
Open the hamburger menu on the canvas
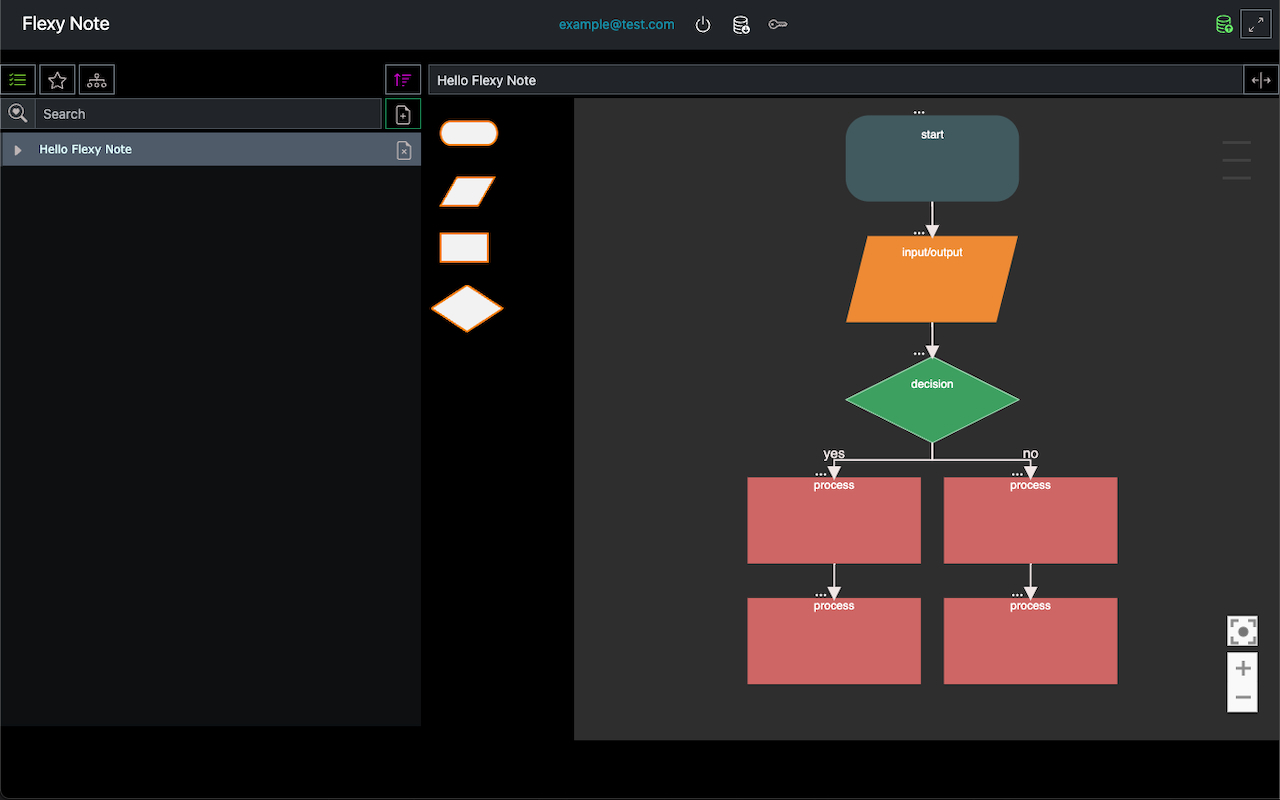1236,160
